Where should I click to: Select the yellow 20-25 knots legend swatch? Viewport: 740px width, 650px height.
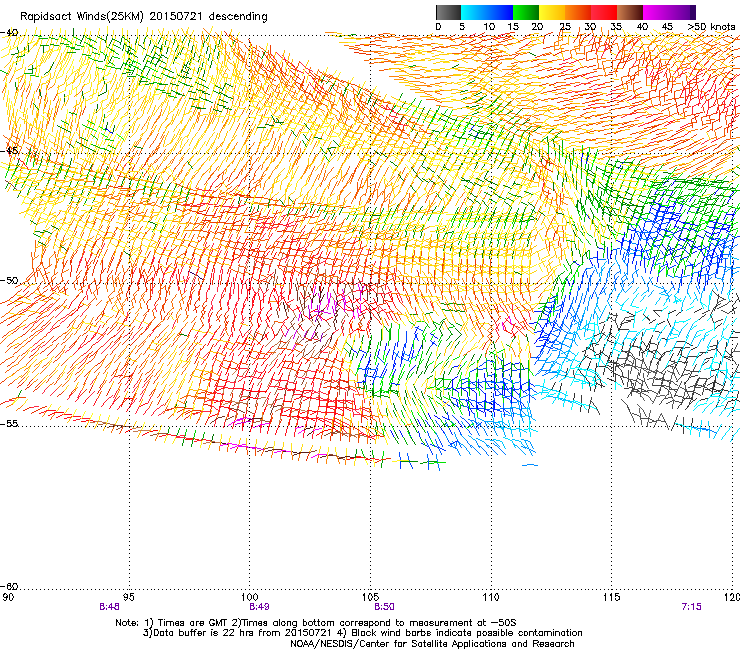(x=552, y=12)
